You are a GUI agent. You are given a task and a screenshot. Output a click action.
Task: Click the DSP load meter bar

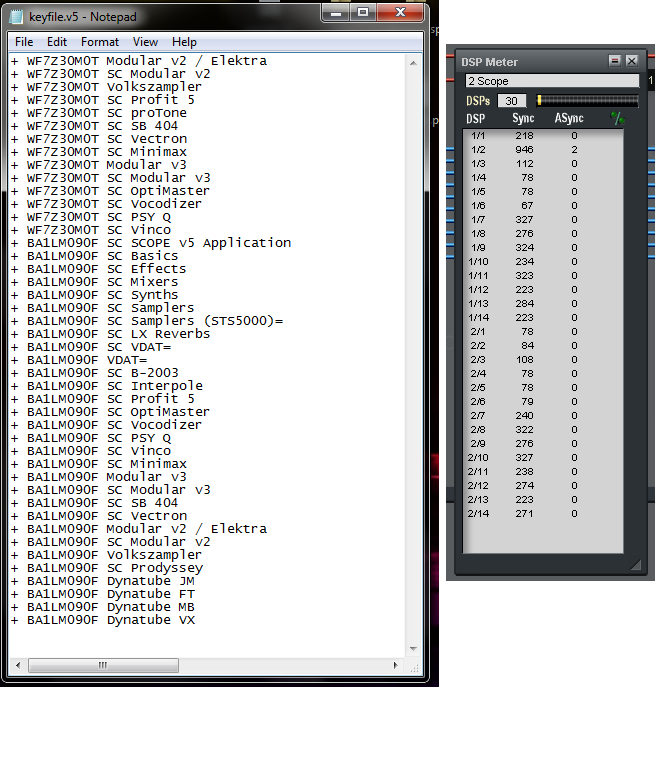click(x=587, y=101)
